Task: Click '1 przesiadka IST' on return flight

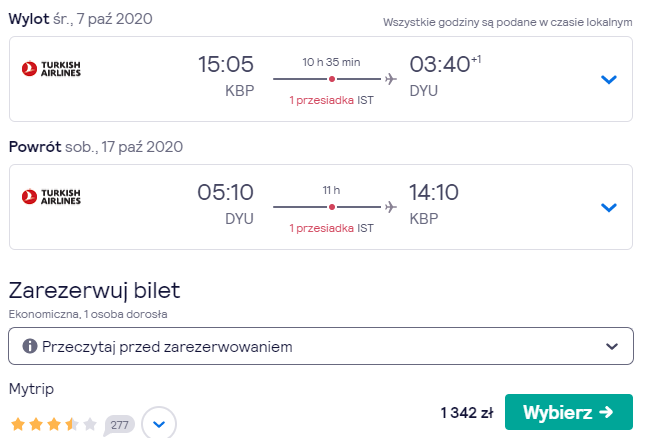Action: pyautogui.click(x=332, y=228)
